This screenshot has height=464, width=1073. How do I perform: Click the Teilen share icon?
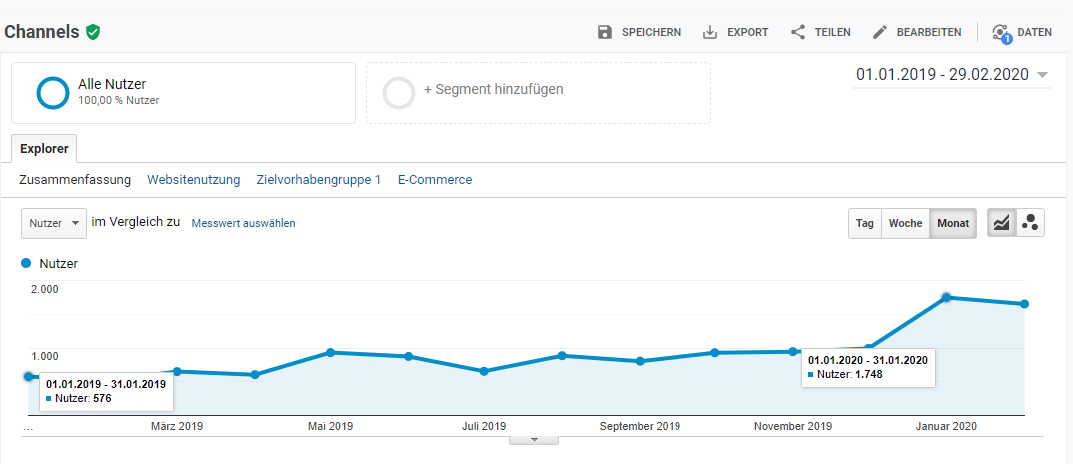(798, 32)
